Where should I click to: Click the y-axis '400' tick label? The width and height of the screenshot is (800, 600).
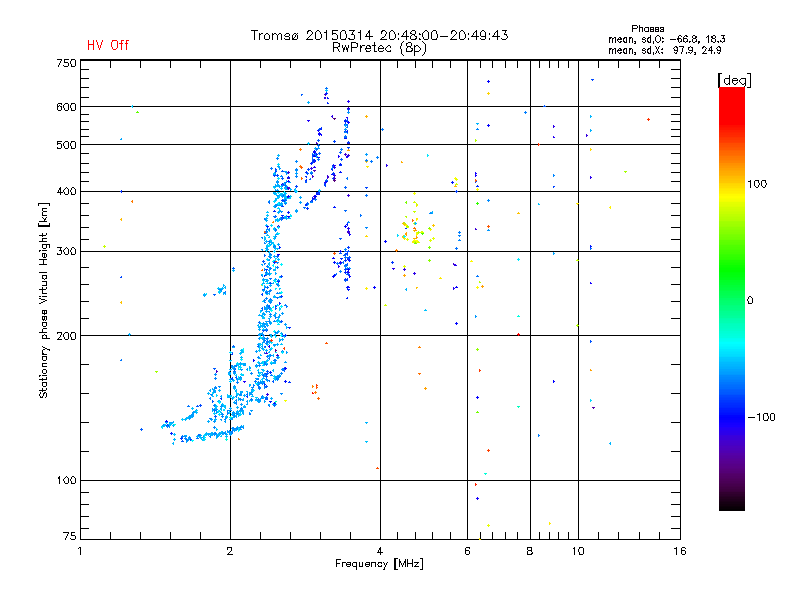click(66, 191)
